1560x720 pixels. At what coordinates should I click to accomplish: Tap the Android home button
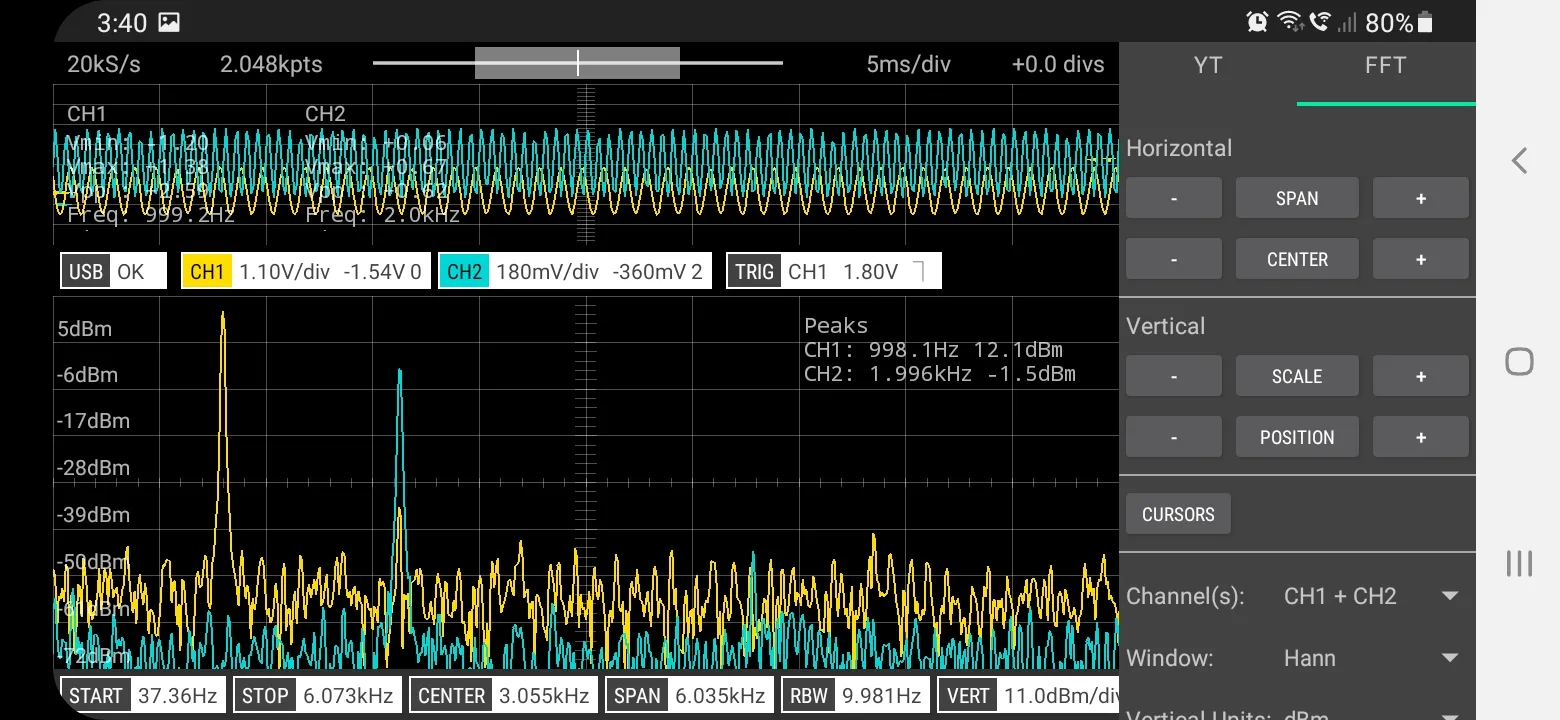[x=1519, y=361]
